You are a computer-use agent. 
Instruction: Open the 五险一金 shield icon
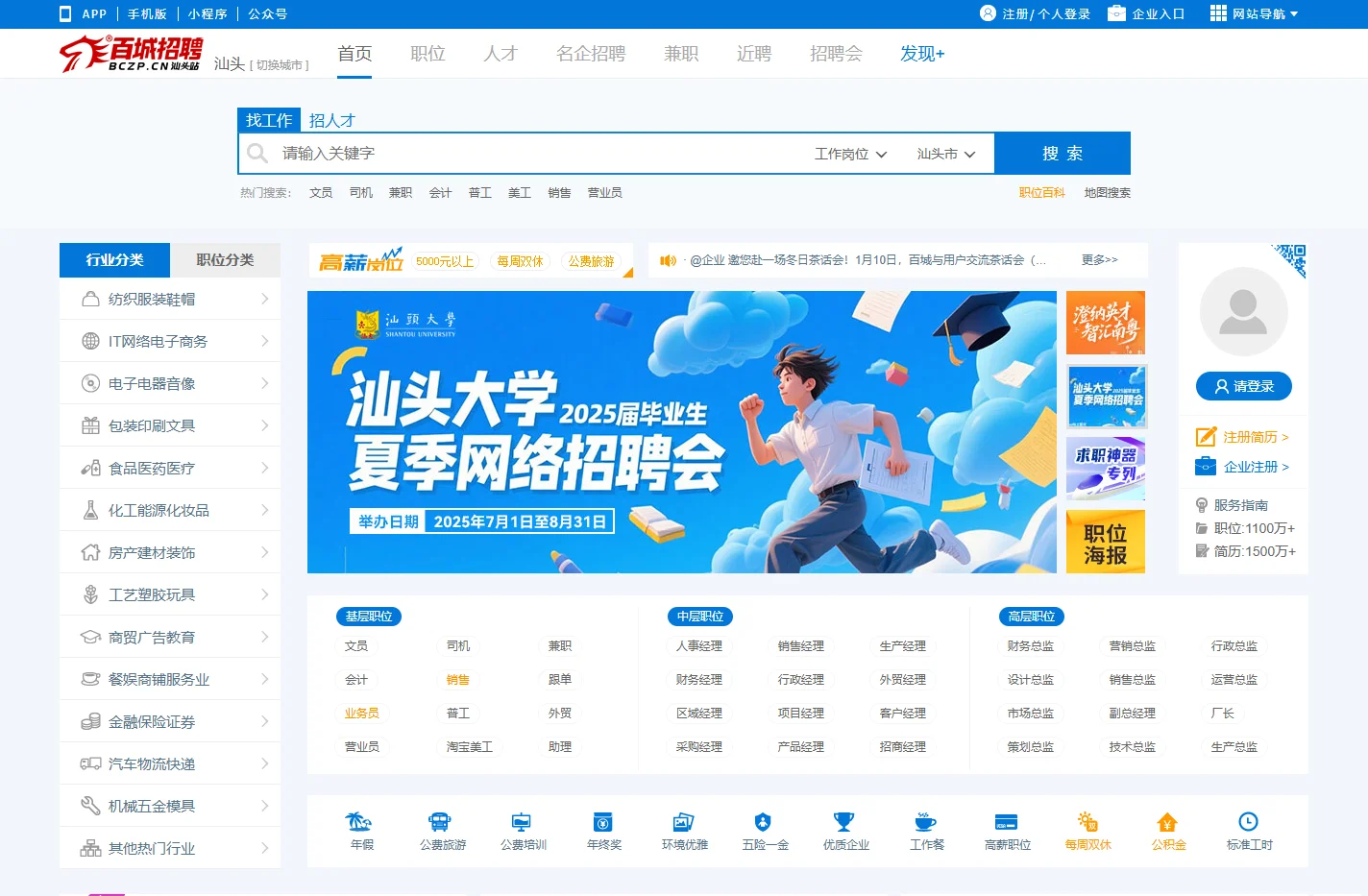tap(763, 822)
